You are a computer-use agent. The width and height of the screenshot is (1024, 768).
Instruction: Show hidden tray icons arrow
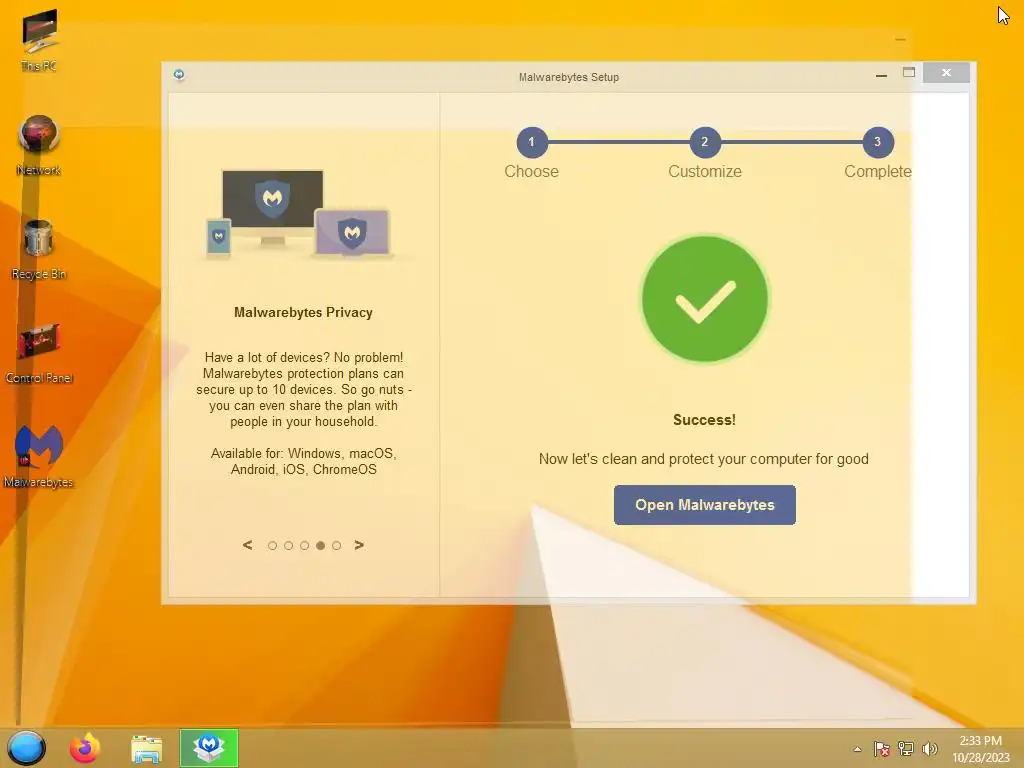(x=857, y=749)
